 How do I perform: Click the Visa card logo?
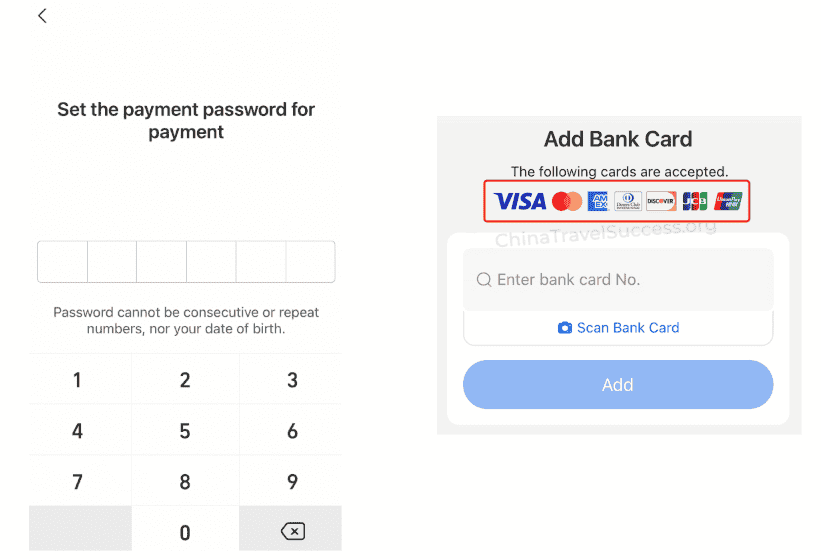(520, 202)
